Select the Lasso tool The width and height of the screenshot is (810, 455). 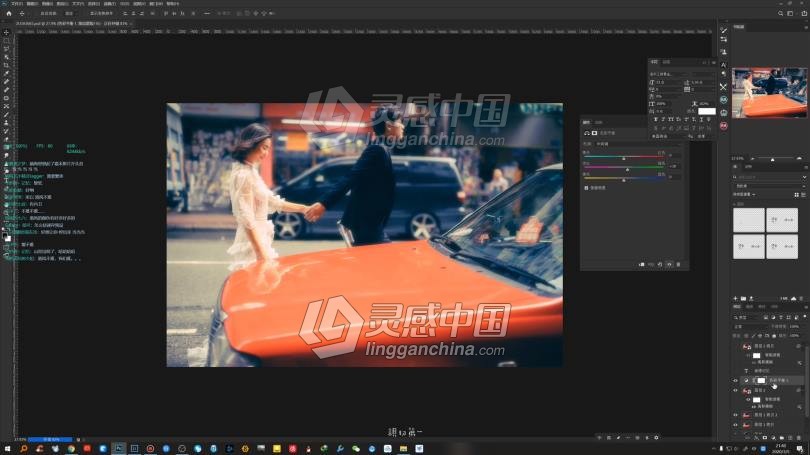pos(7,49)
